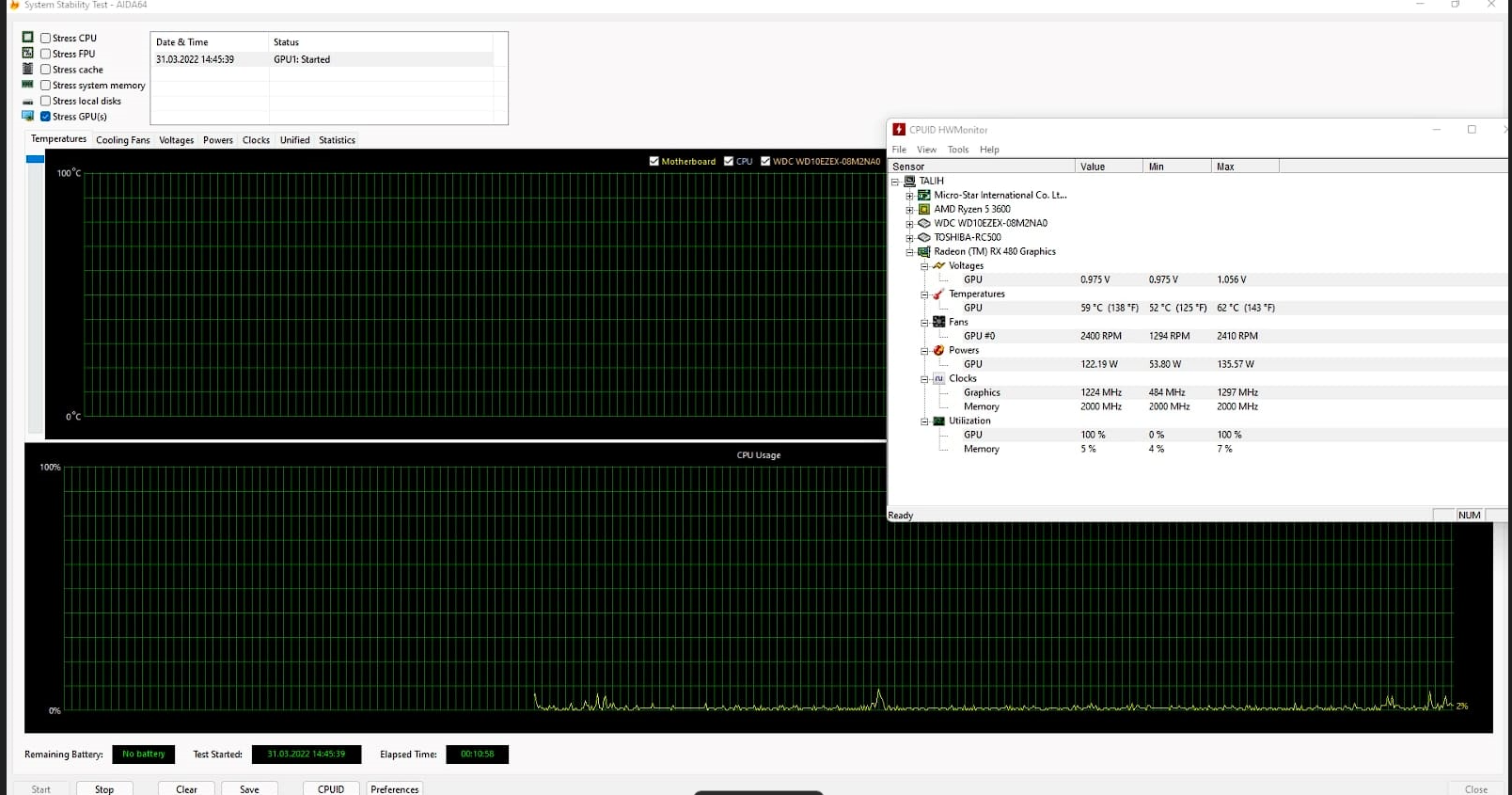Click the Stress local disks drive icon

28,101
